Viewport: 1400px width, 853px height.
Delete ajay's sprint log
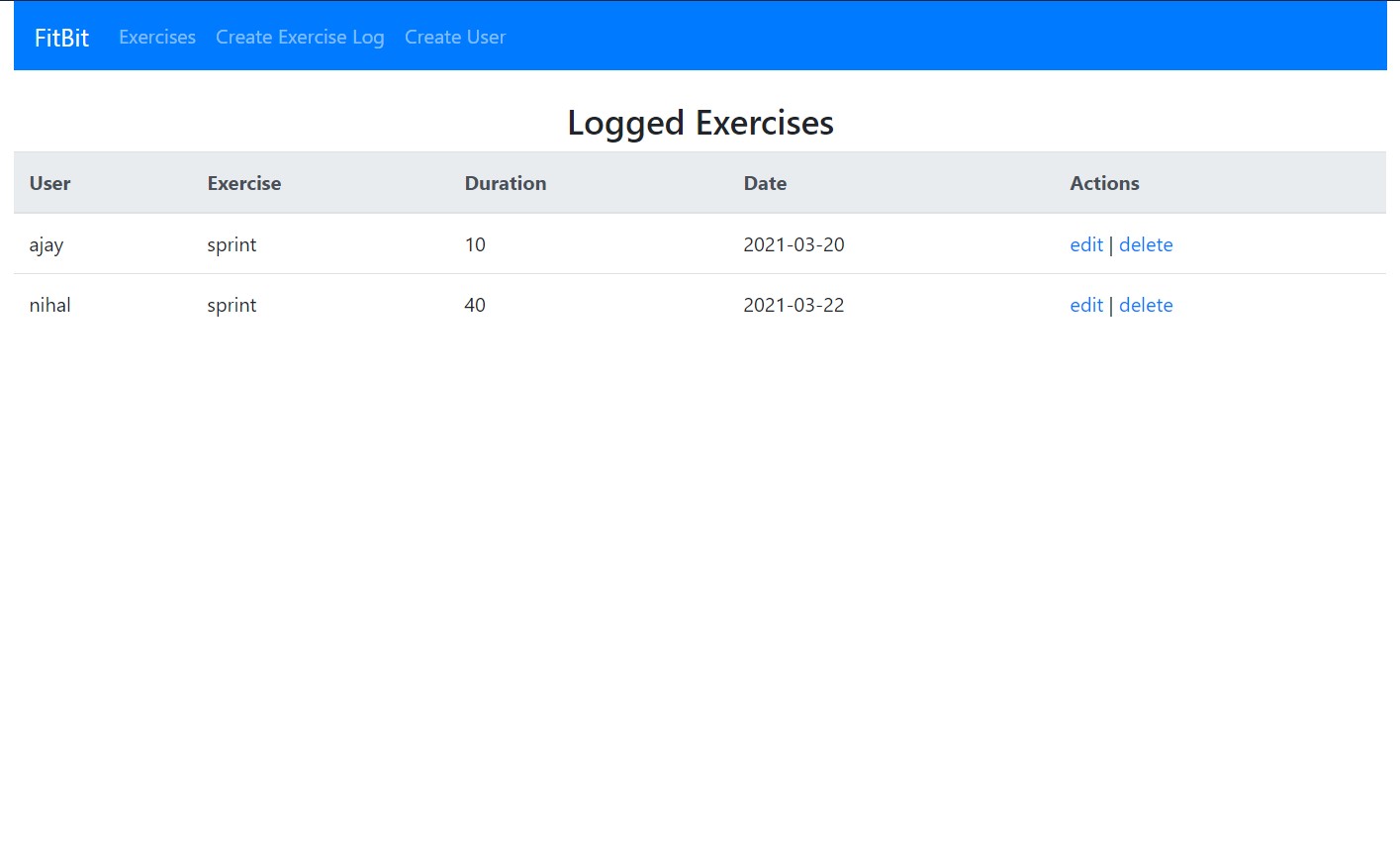click(x=1146, y=244)
